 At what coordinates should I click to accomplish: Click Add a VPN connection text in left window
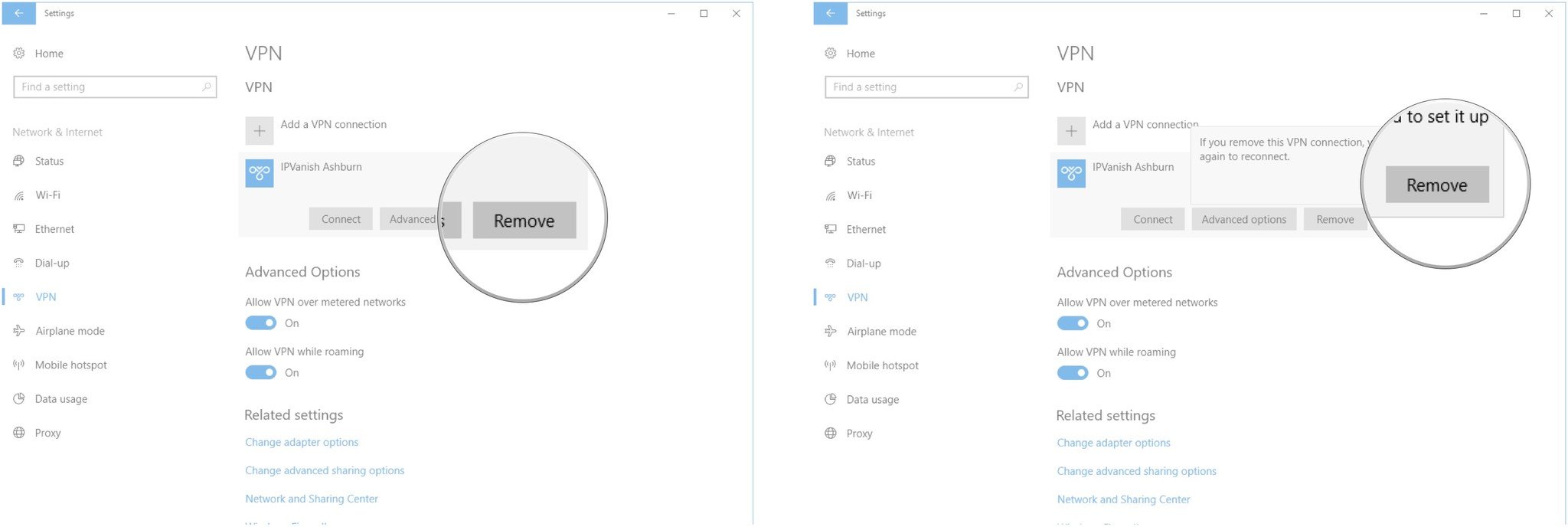coord(334,124)
